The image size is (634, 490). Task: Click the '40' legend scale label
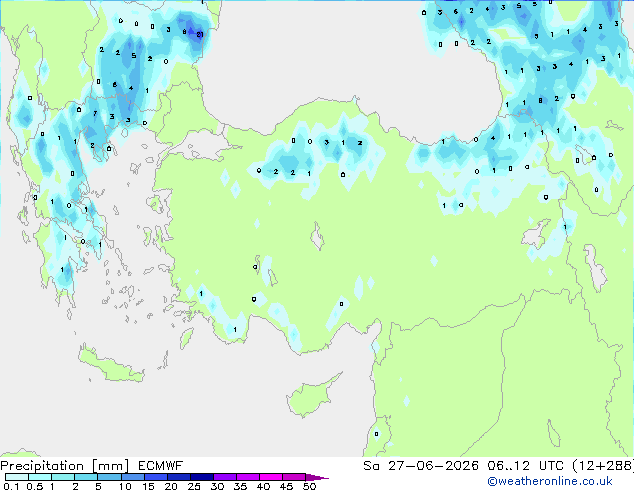coord(263,486)
